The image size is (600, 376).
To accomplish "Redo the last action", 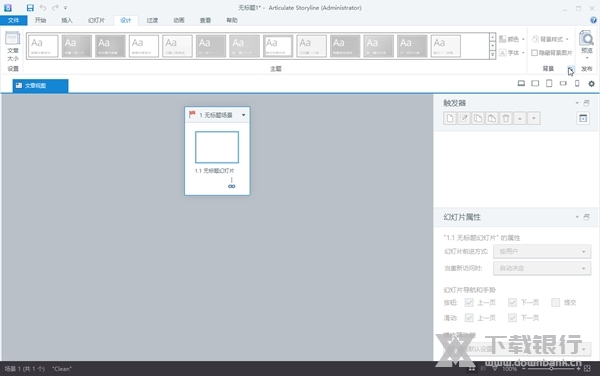I will pos(55,8).
